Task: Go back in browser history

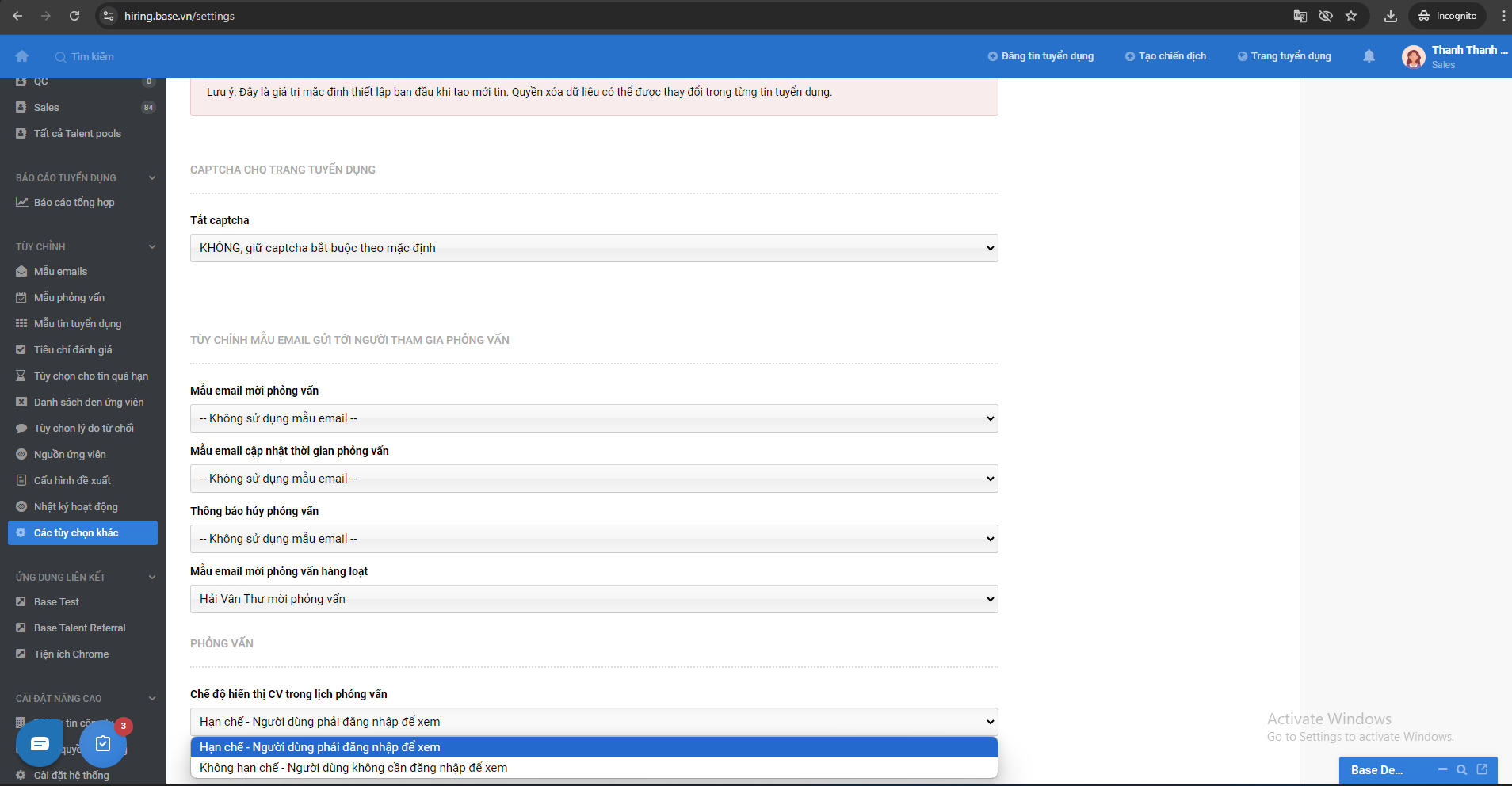Action: 17,16
